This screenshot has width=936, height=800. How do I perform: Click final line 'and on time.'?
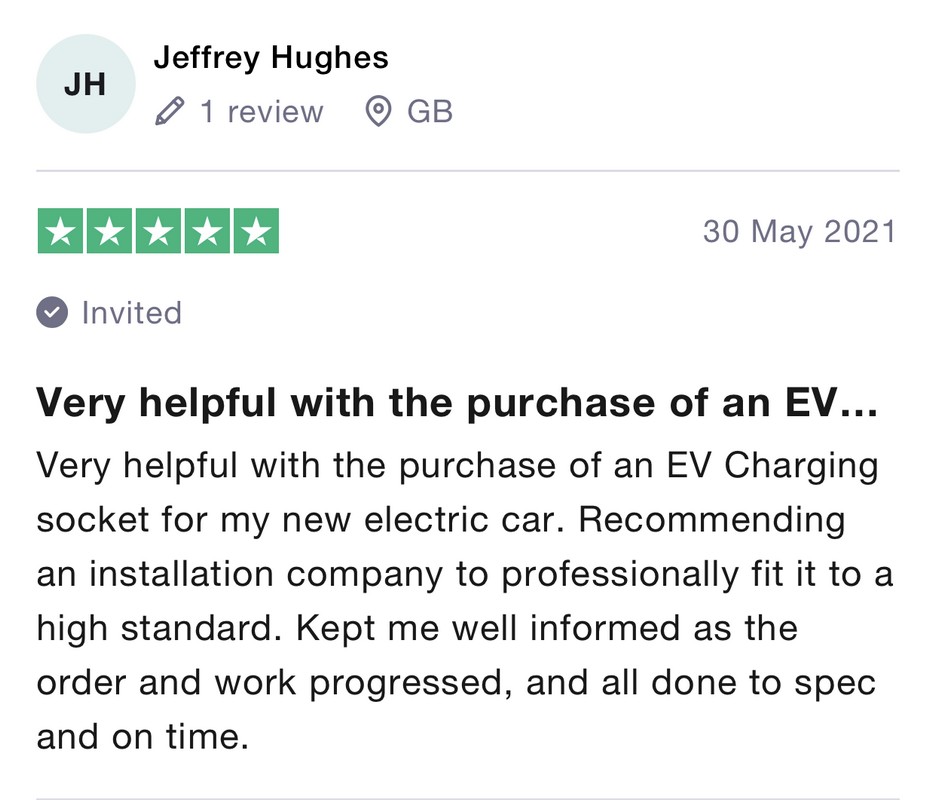click(x=142, y=737)
